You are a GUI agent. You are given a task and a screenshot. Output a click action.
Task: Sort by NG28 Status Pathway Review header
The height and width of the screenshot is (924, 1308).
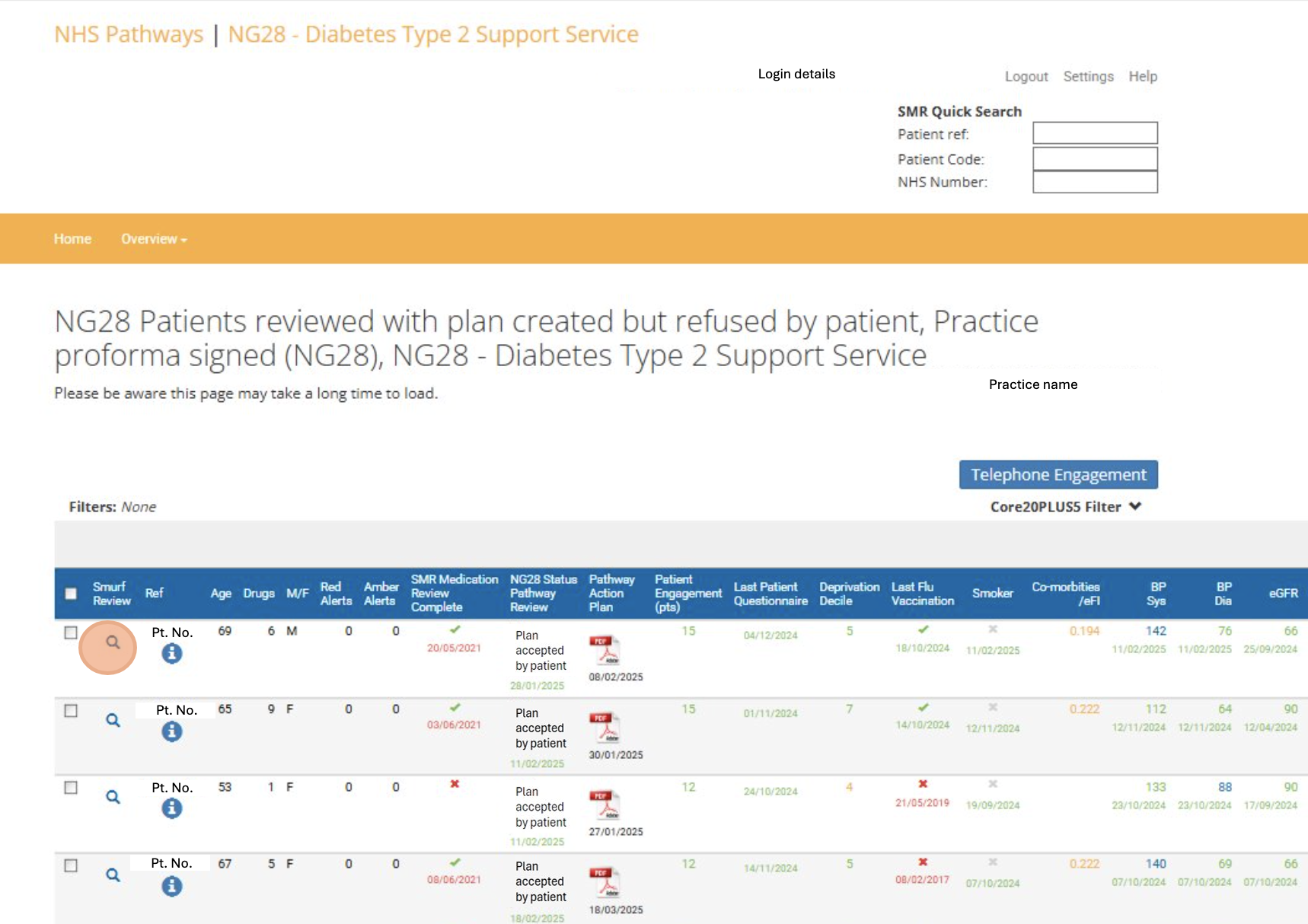[x=544, y=594]
